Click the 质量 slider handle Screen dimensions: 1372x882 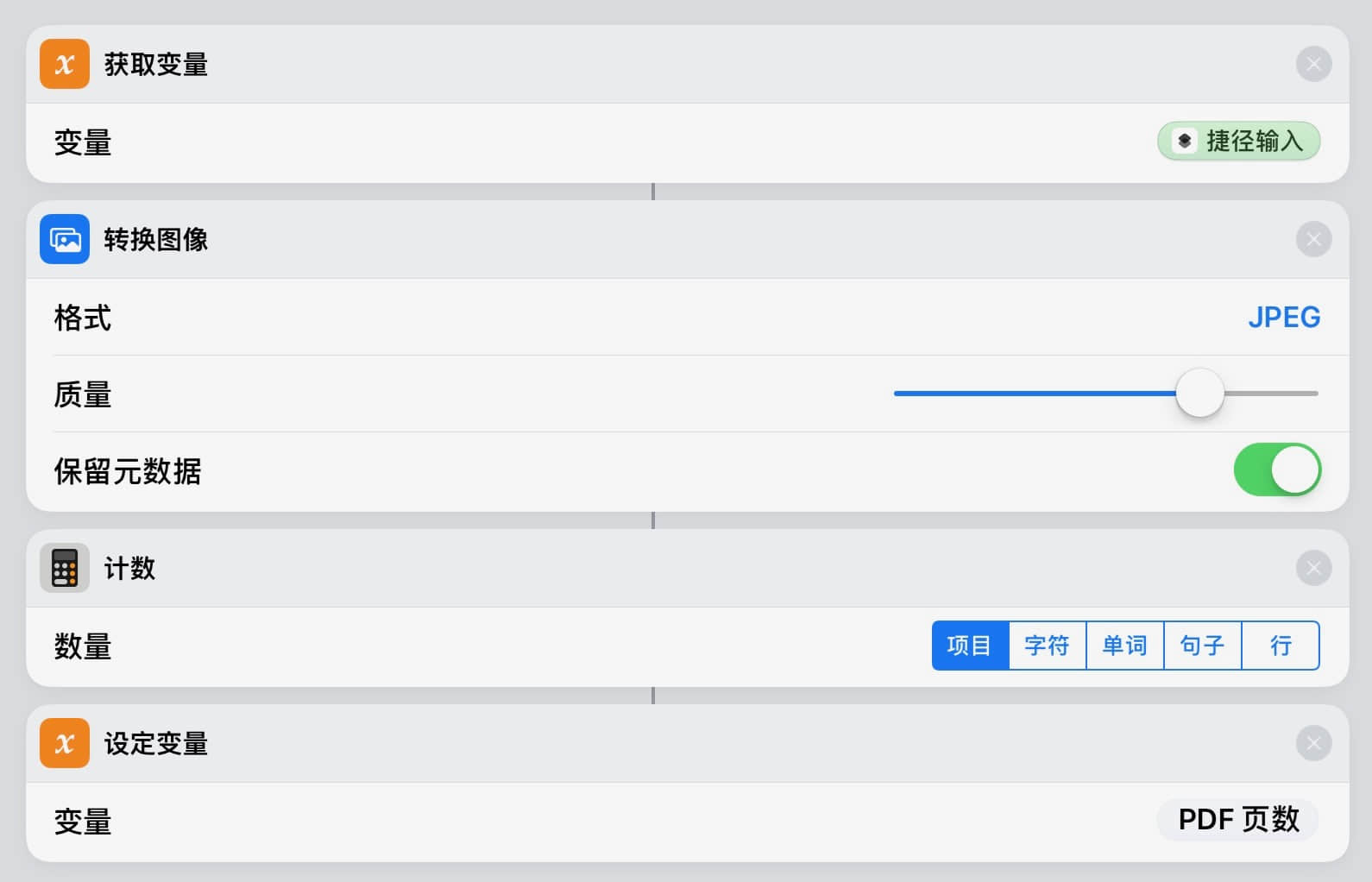pos(1199,394)
